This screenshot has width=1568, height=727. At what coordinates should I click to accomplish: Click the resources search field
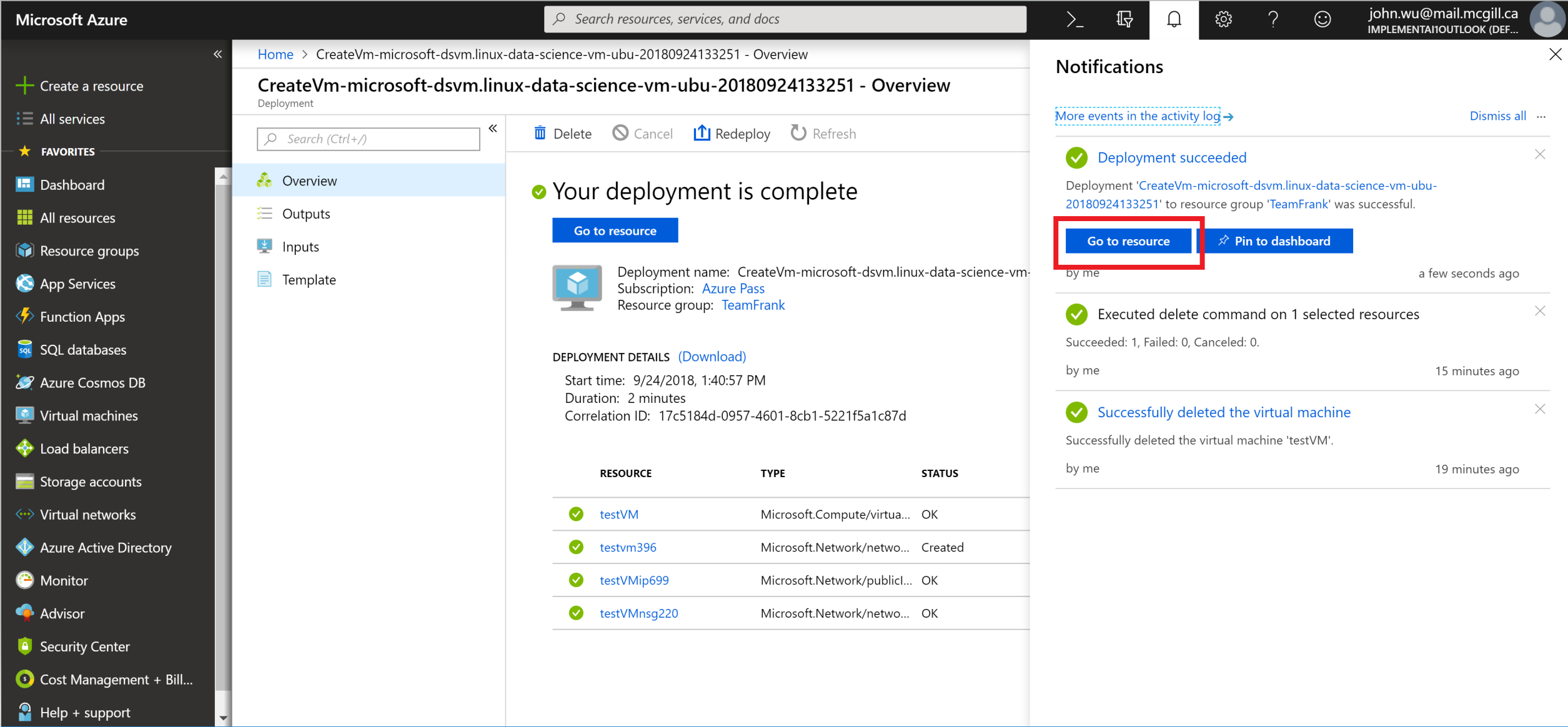tap(784, 19)
